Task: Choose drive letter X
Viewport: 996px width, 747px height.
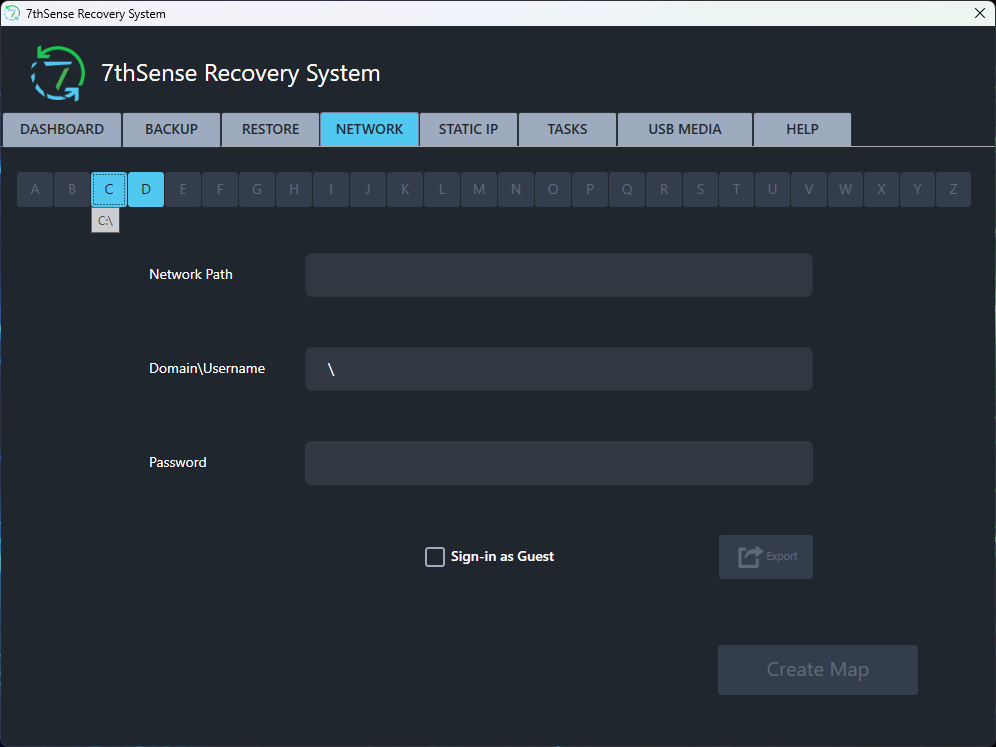Action: 881,189
